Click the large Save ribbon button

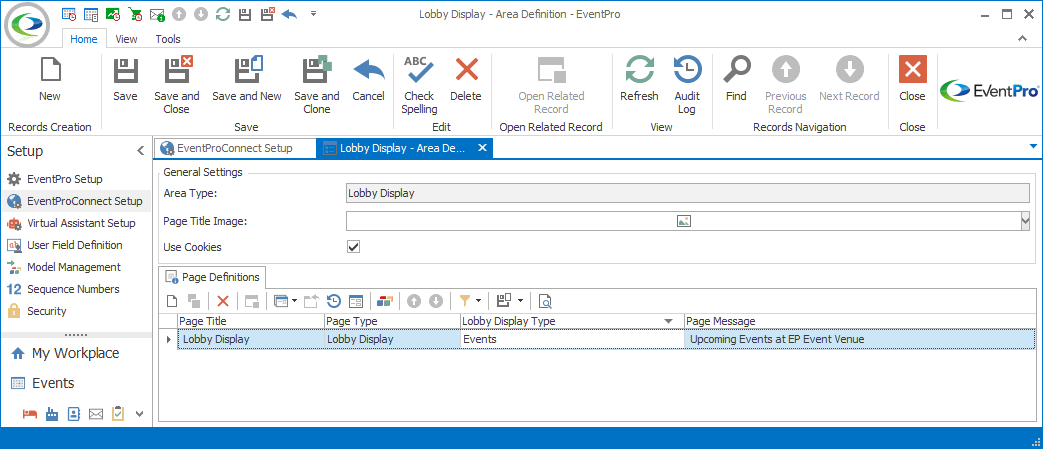click(125, 79)
